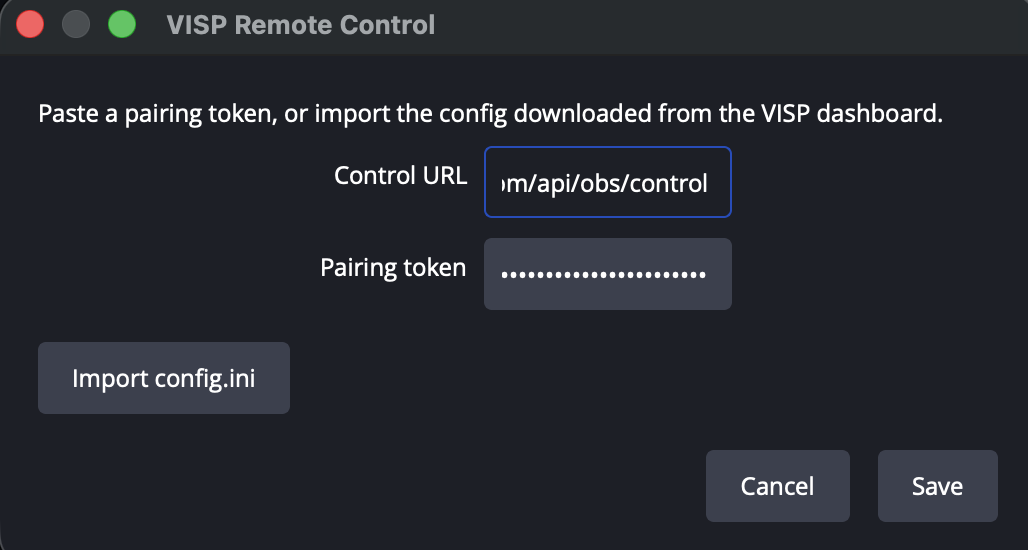
Task: Place cursor at the start of the Control URL text
Action: 502,184
